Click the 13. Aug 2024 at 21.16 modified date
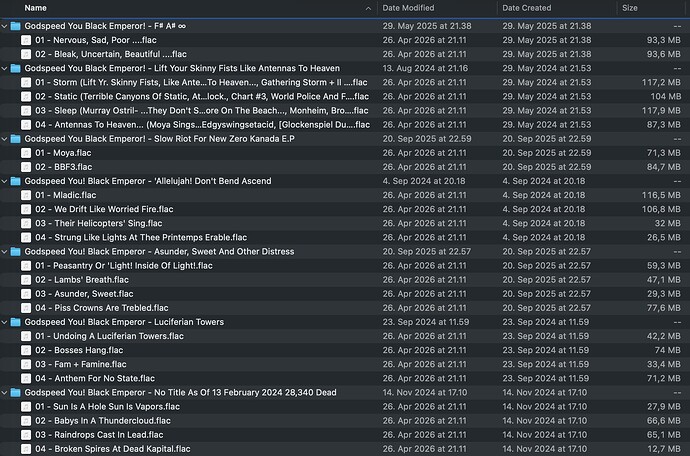 (425, 68)
